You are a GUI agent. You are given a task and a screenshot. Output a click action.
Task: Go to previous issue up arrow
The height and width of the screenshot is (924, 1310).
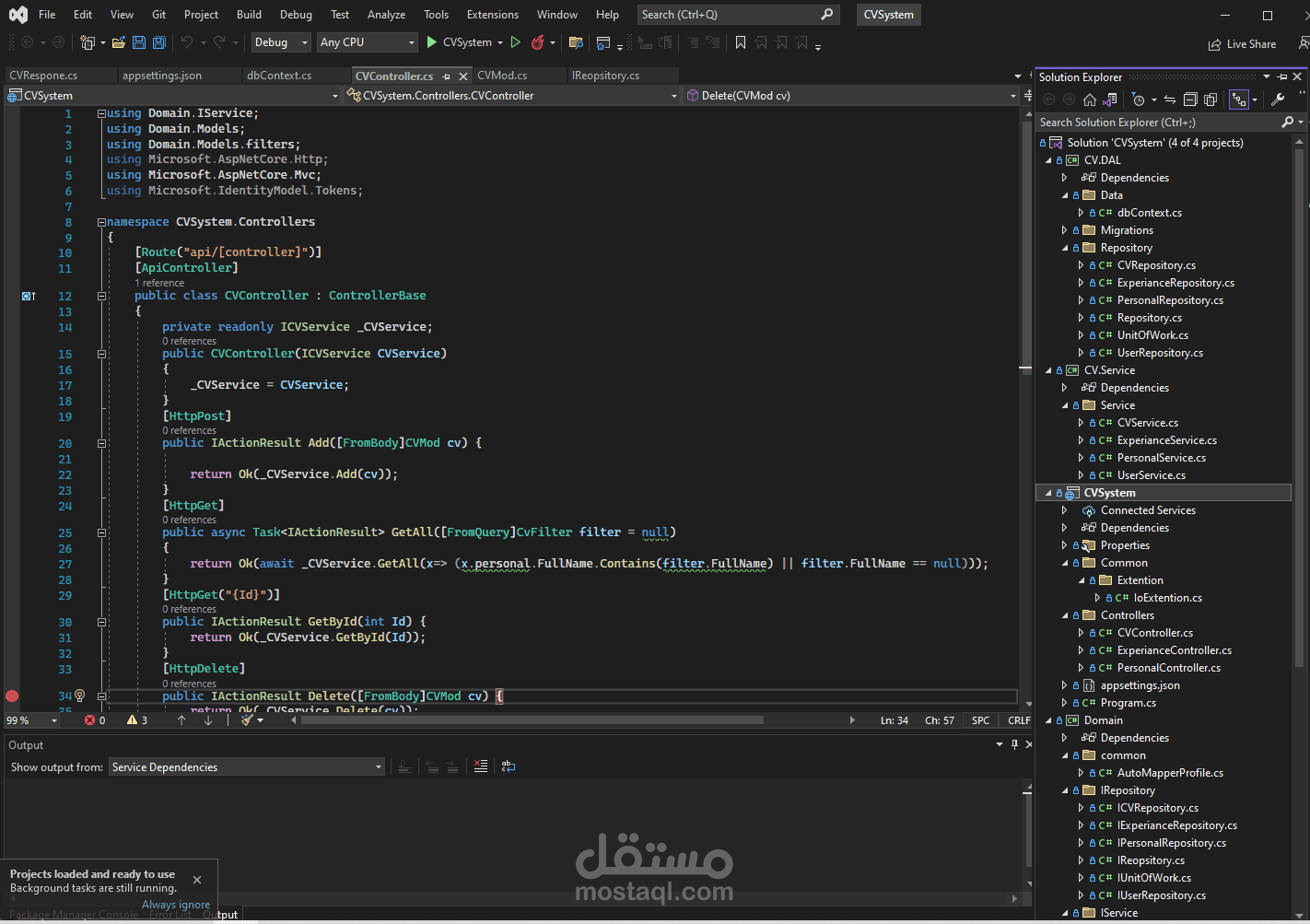[x=181, y=720]
